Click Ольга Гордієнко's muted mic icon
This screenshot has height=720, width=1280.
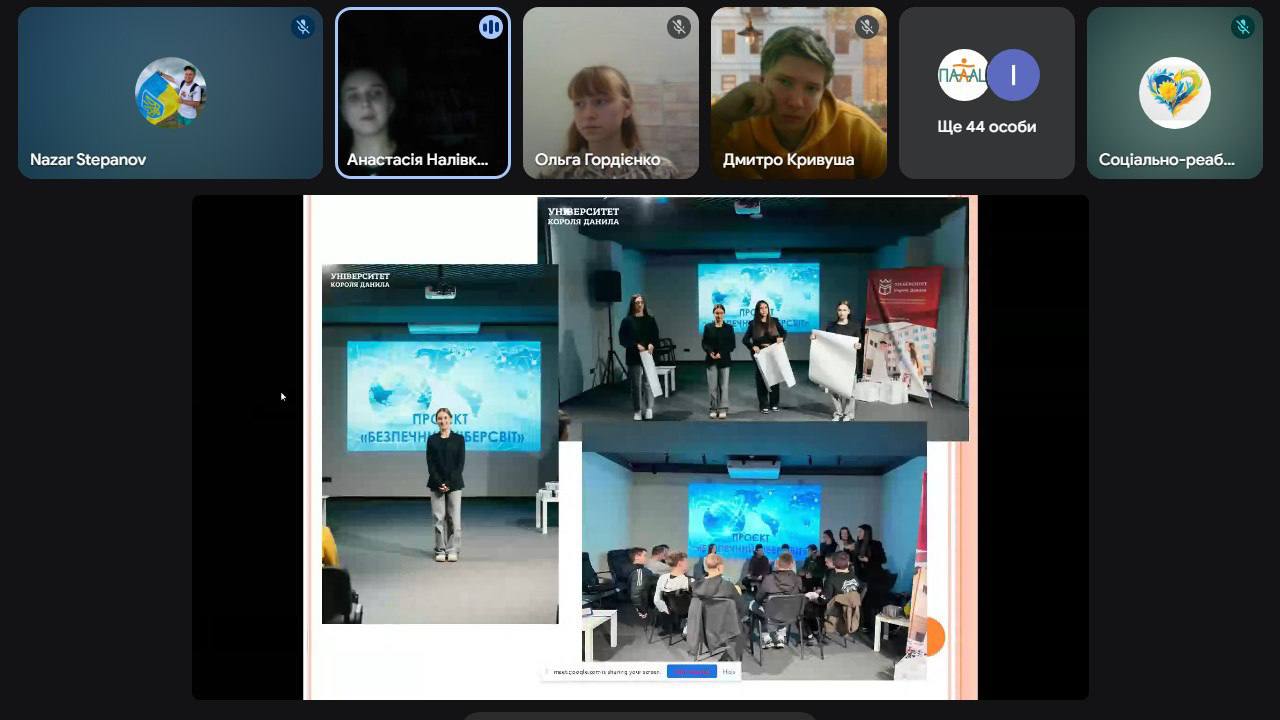679,28
